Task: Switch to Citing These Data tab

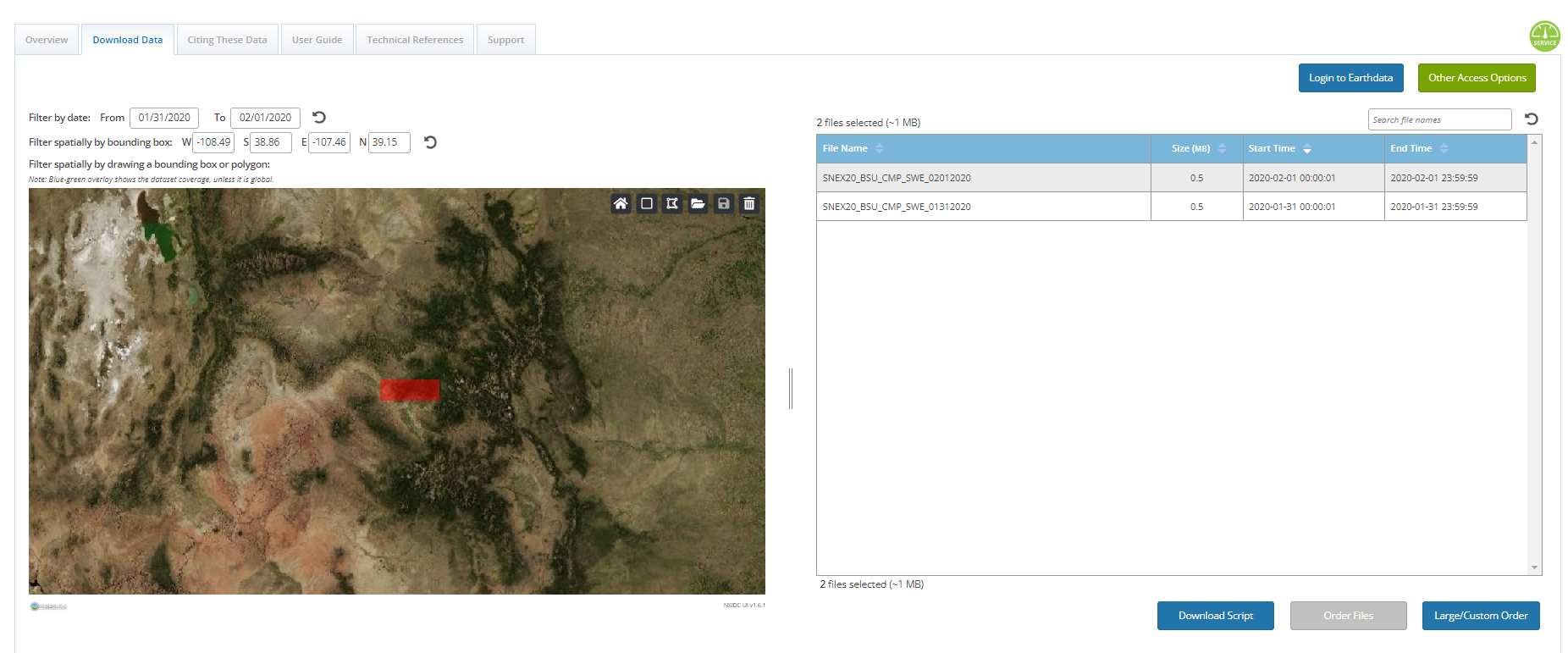Action: tap(227, 40)
